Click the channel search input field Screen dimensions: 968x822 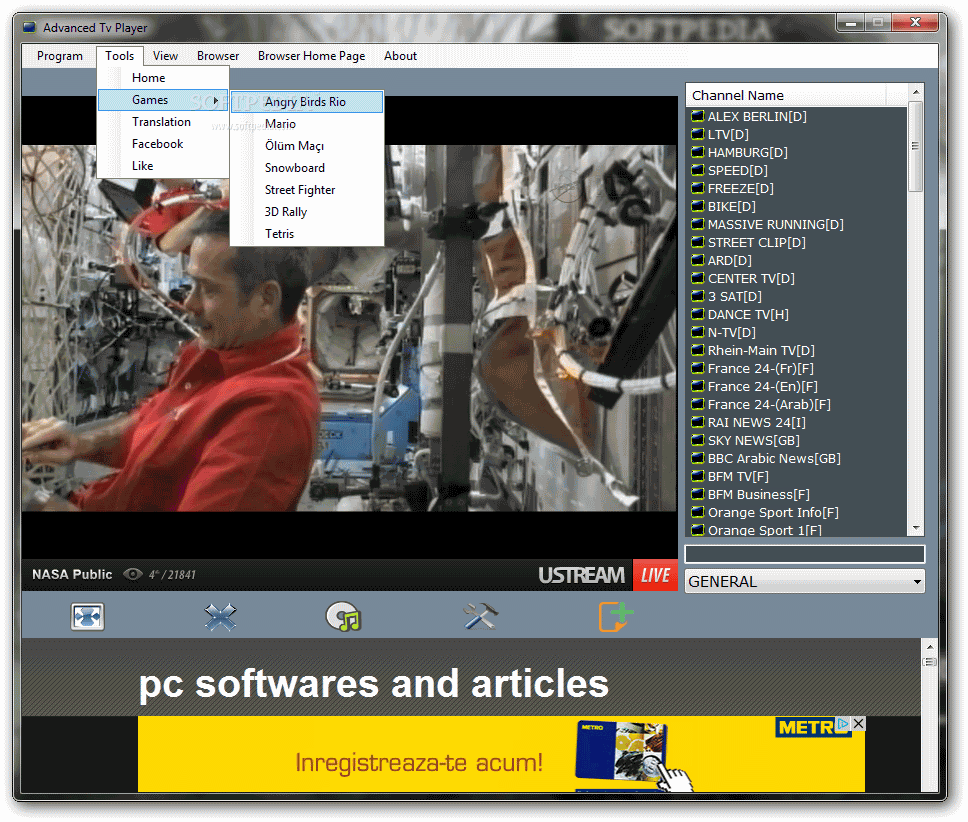click(804, 554)
